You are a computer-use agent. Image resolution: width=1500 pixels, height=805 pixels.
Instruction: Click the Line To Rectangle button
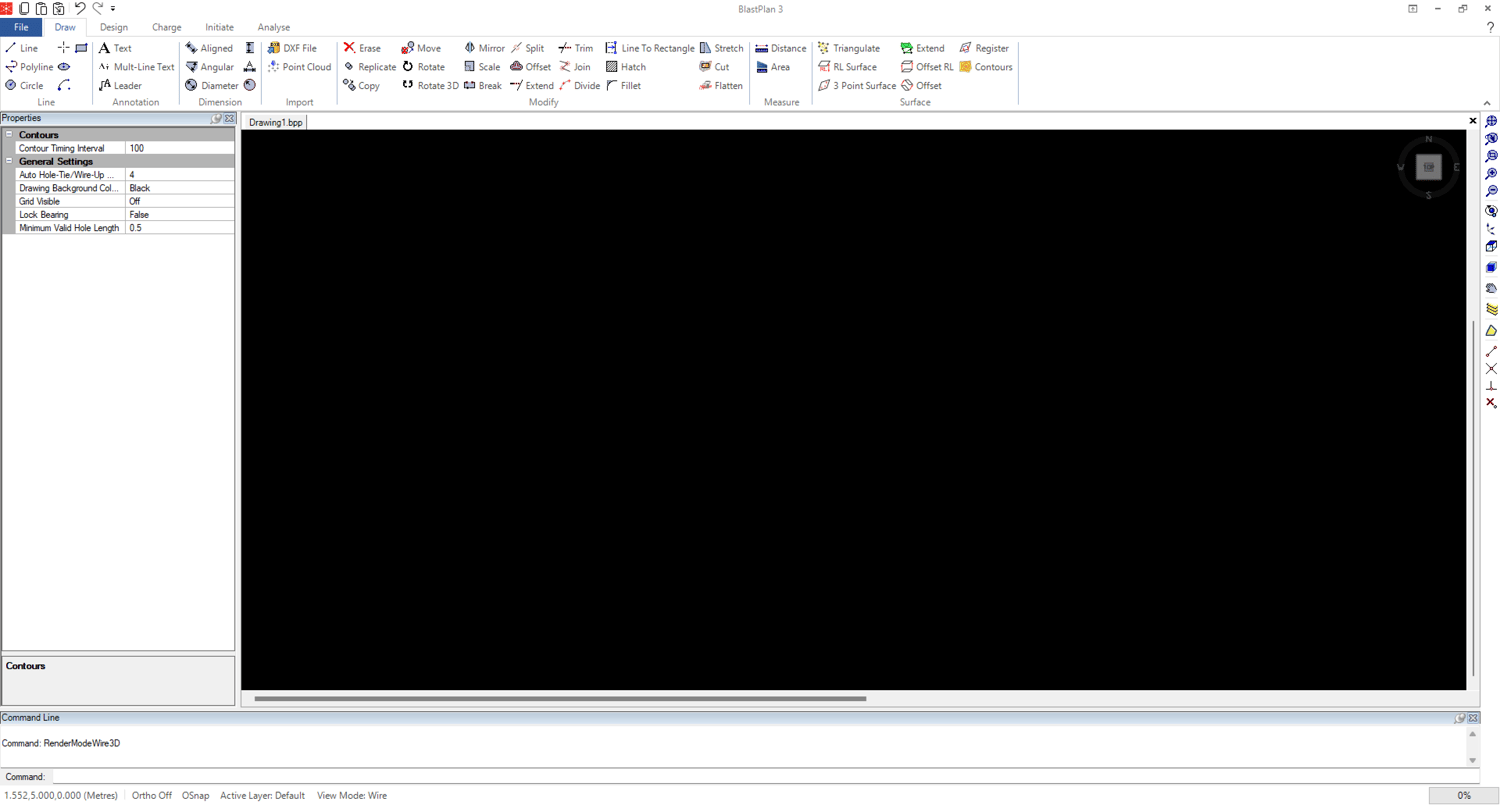point(650,48)
